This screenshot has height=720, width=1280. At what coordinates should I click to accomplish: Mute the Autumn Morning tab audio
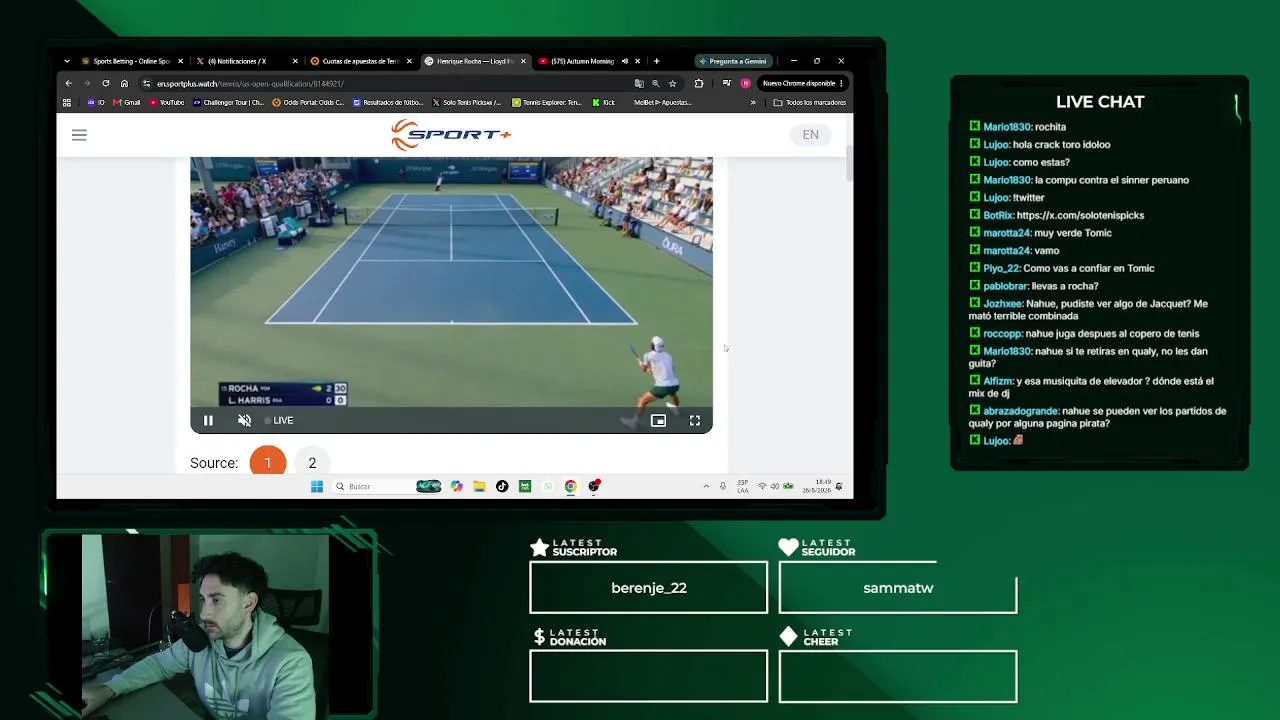point(625,61)
